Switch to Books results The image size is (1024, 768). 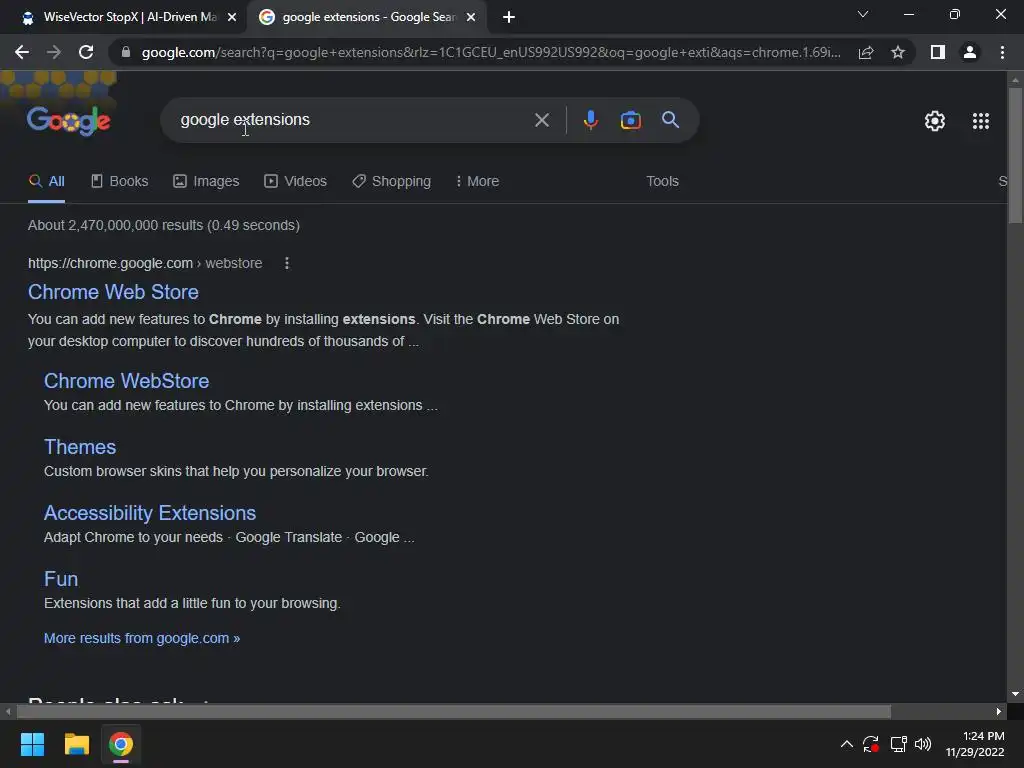pyautogui.click(x=120, y=182)
